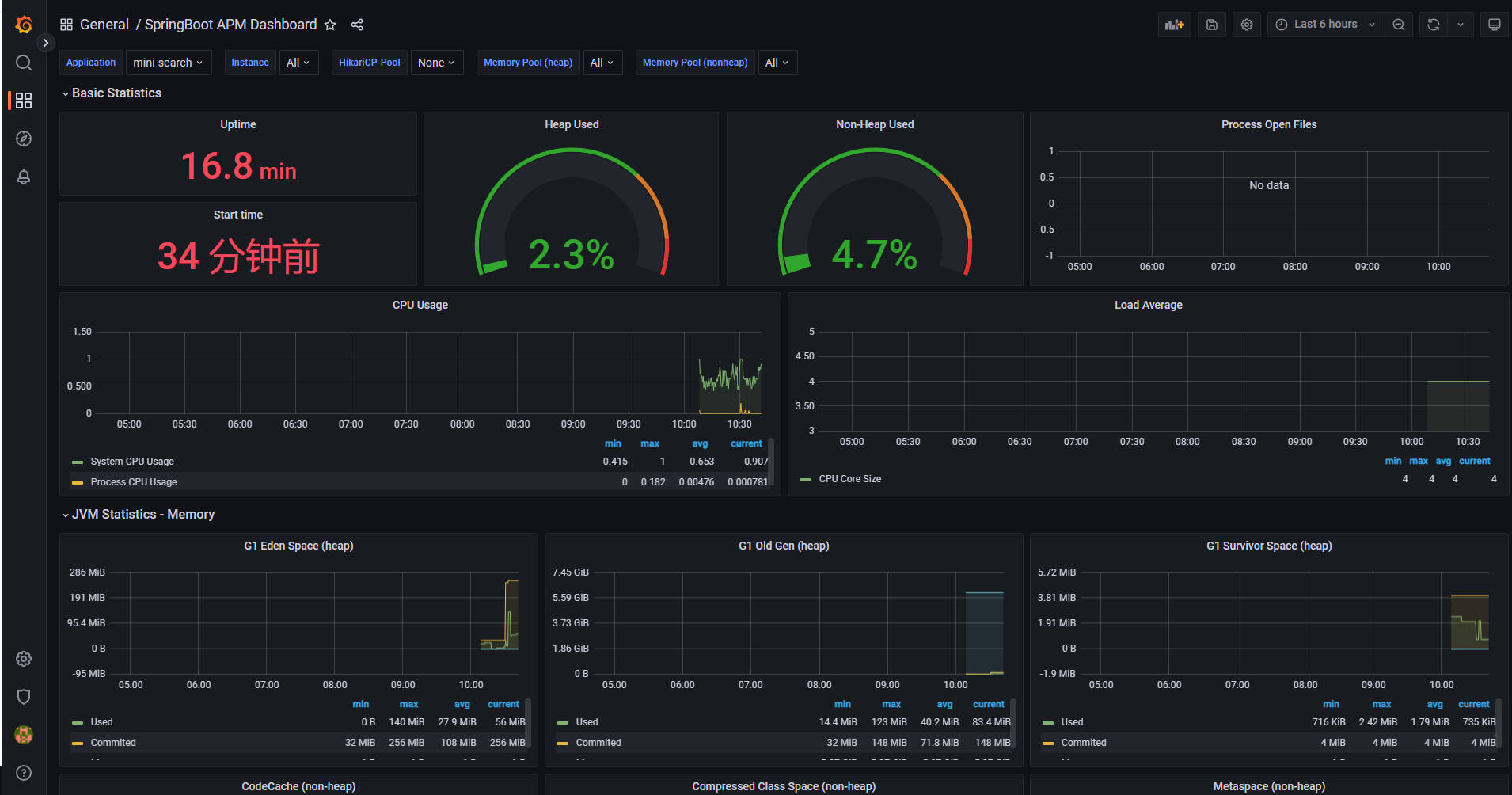Toggle Commited series in G1 Eden legend
This screenshot has width=1512, height=795.
pos(113,743)
